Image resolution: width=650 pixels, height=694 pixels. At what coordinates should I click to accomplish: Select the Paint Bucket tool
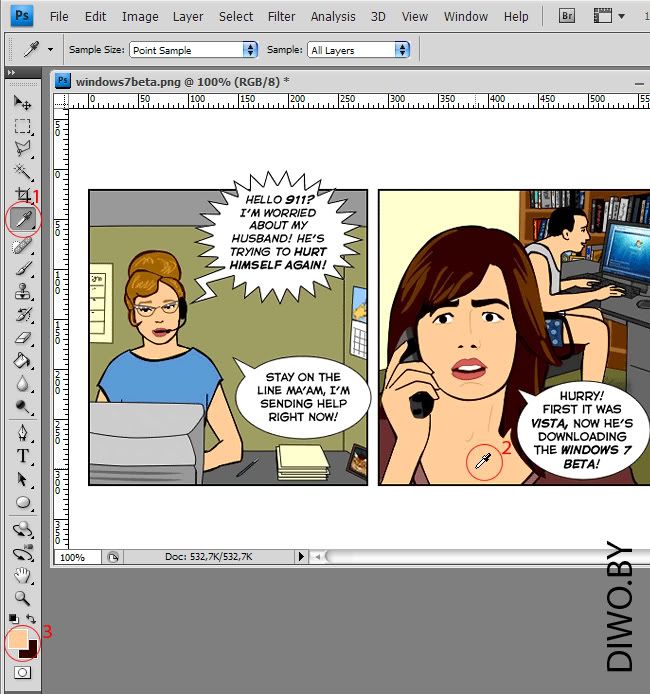click(22, 361)
